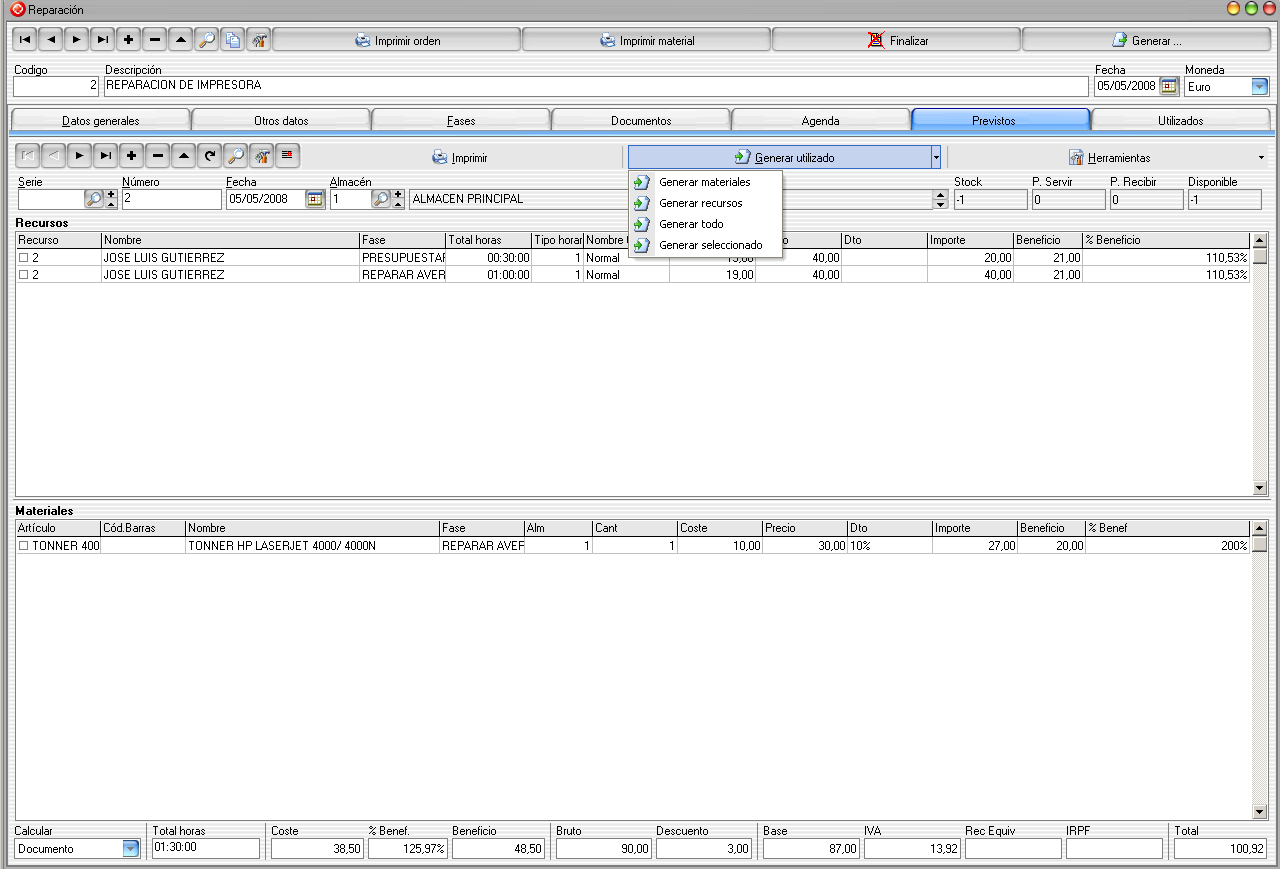Open the top toolbar magnifier search
Viewport: 1280px width, 869px height.
pos(206,40)
